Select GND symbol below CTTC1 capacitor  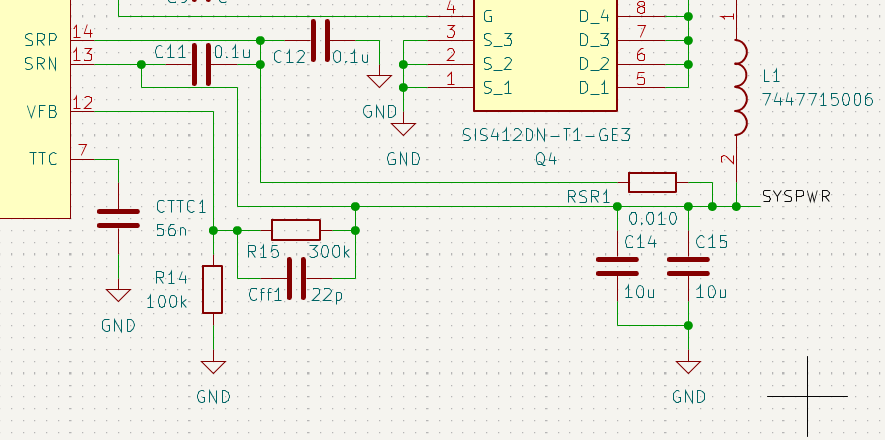point(118,296)
